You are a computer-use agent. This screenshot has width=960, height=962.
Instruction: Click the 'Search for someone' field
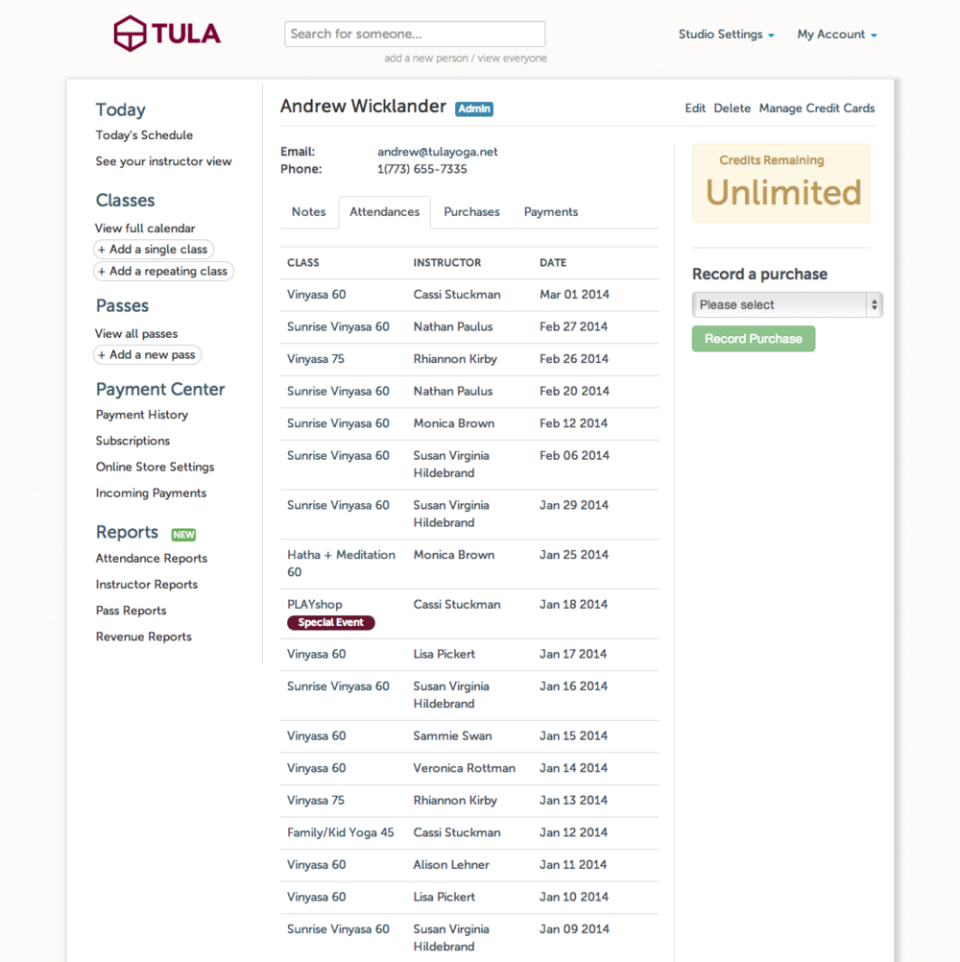click(415, 34)
